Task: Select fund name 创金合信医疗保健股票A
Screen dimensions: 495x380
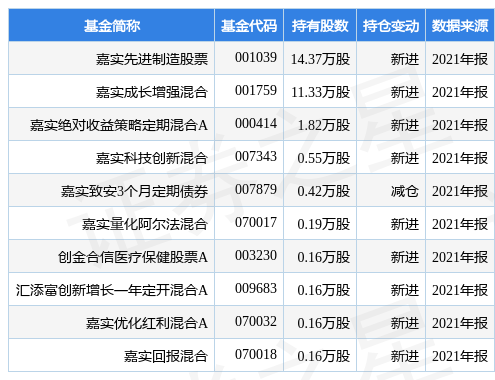Action: 133,257
